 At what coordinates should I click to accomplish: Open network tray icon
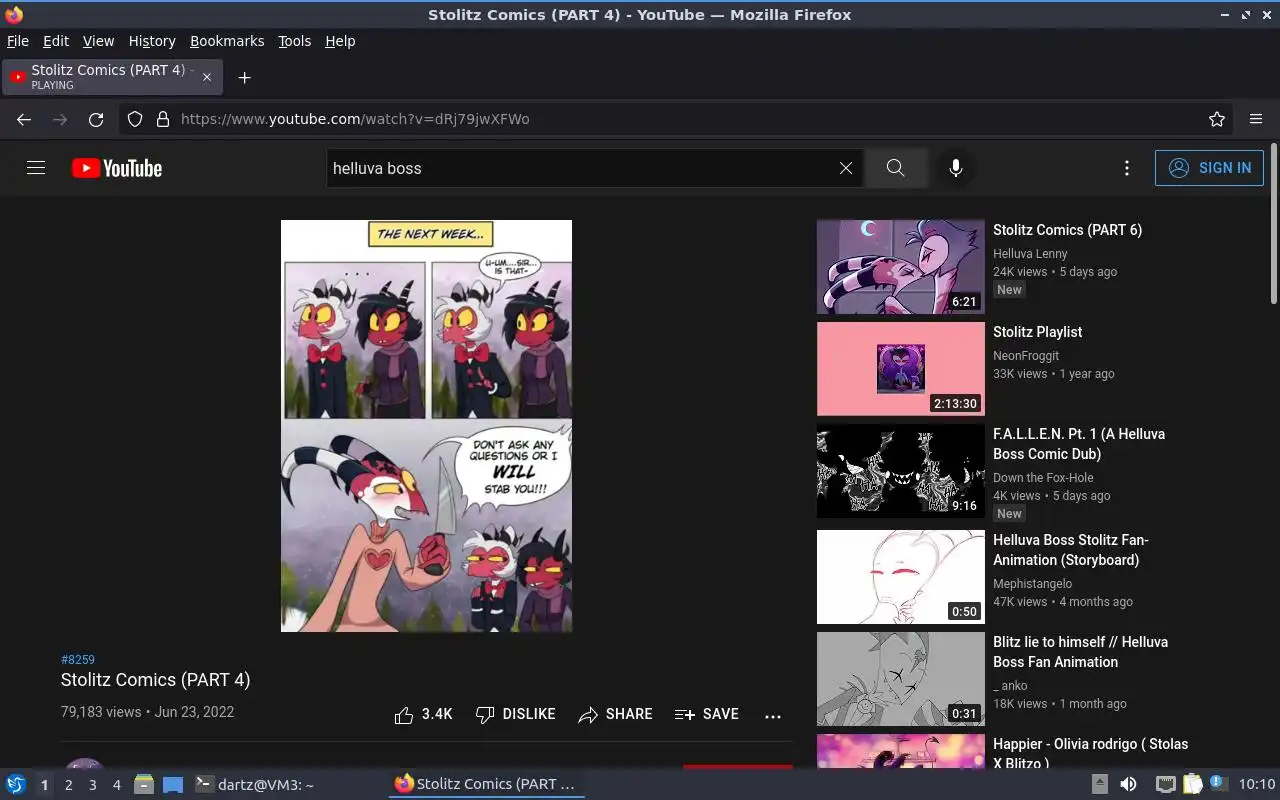point(1165,784)
